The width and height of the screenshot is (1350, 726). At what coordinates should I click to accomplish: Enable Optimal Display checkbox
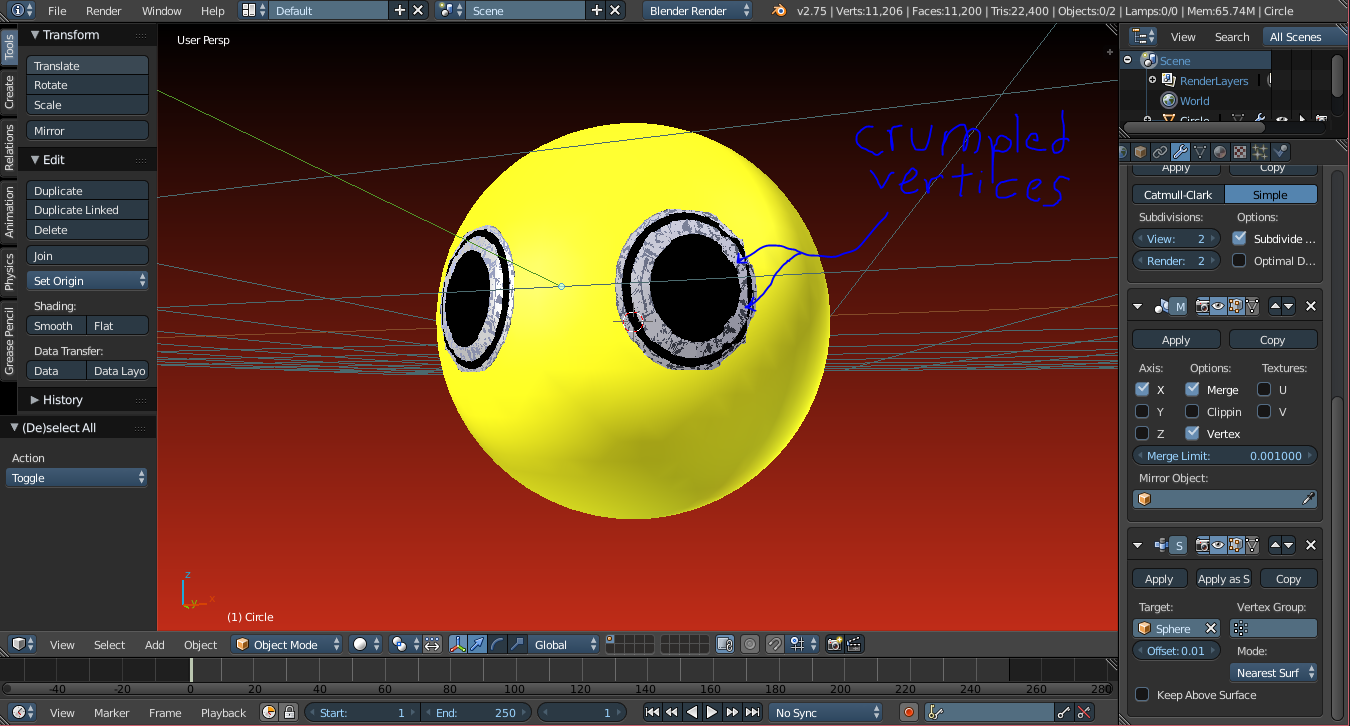coord(1240,260)
